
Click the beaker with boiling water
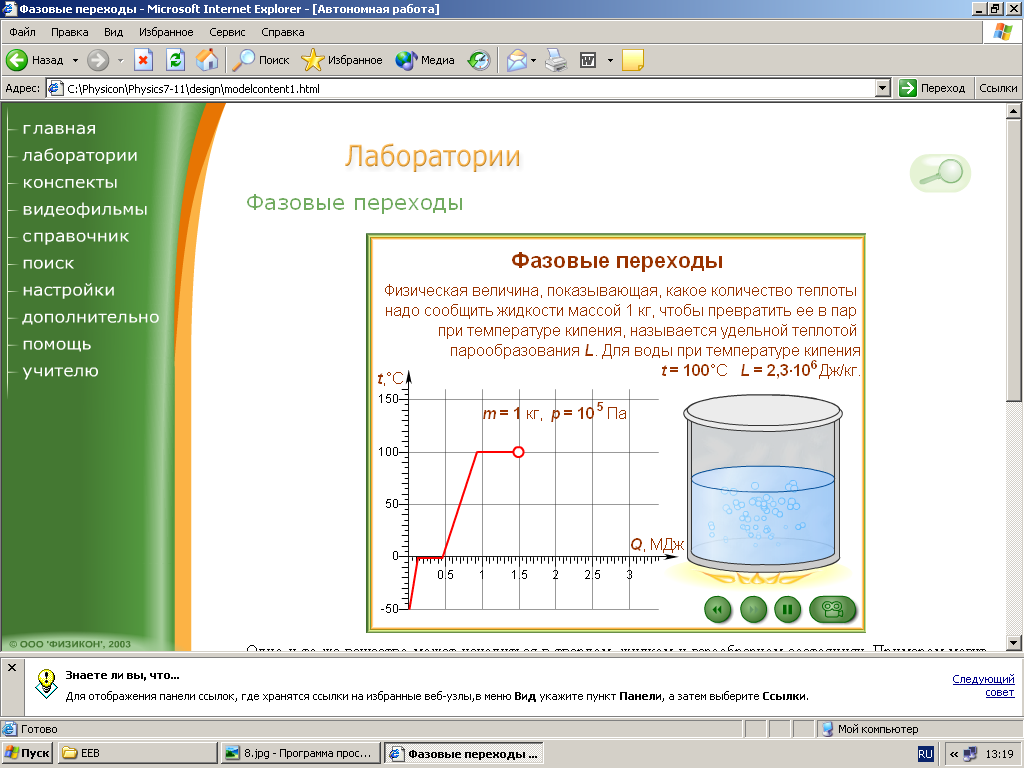pyautogui.click(x=763, y=482)
